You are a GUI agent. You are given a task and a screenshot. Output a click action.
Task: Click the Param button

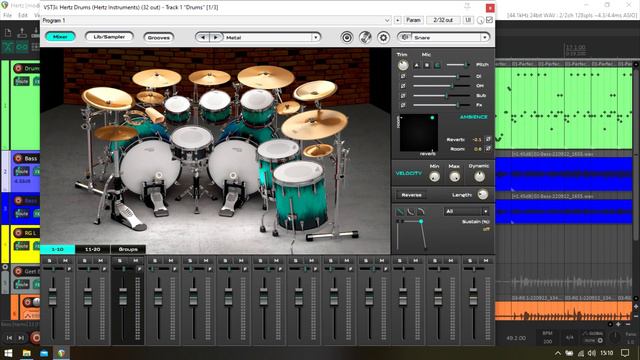(413, 20)
